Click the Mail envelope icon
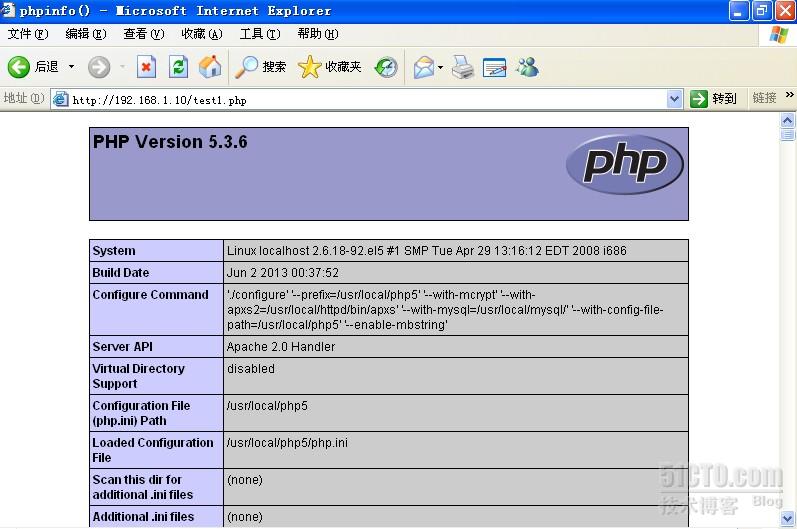 click(x=423, y=67)
